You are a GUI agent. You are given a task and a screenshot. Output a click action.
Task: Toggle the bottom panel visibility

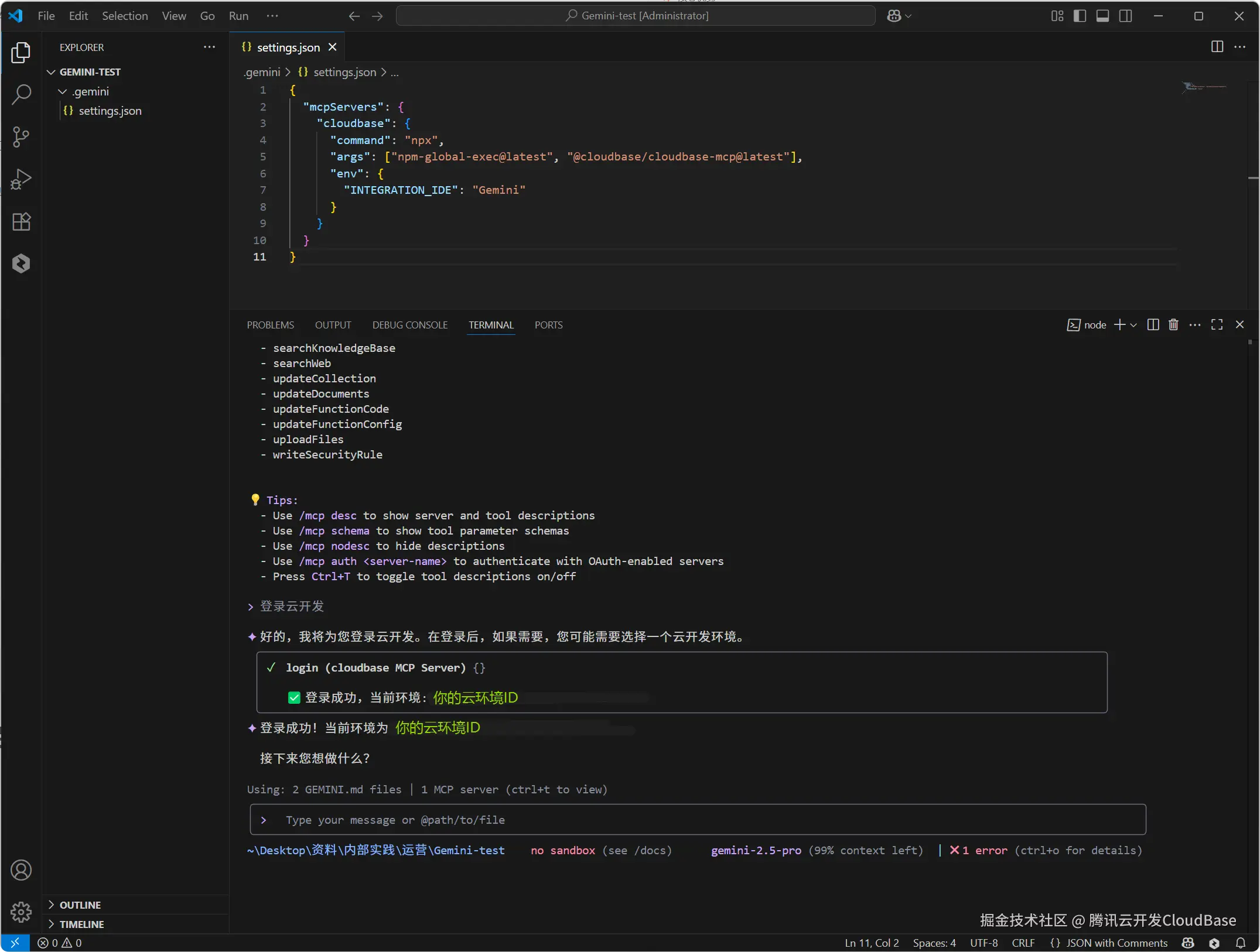[1102, 16]
